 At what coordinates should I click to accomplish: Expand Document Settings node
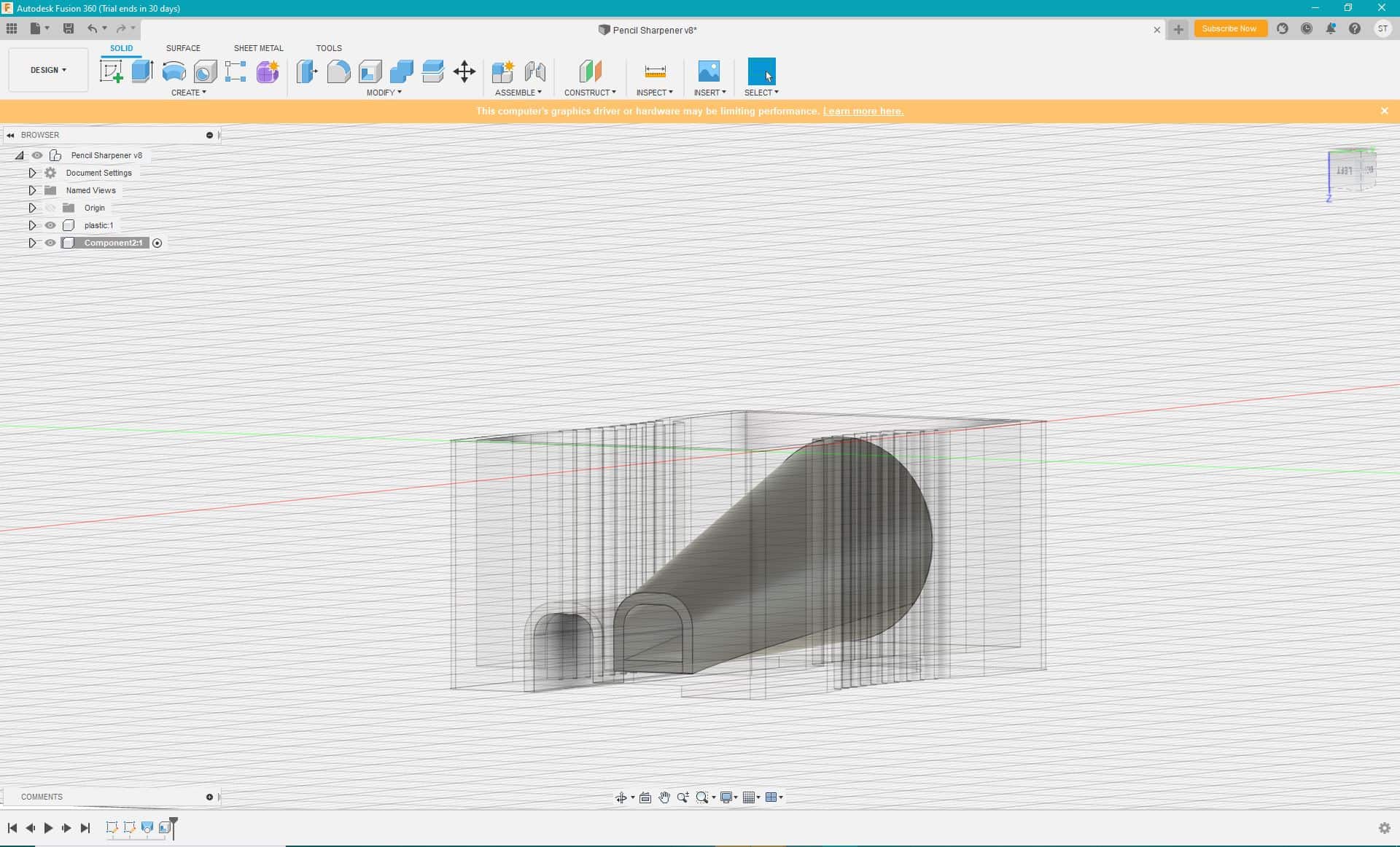(x=32, y=173)
